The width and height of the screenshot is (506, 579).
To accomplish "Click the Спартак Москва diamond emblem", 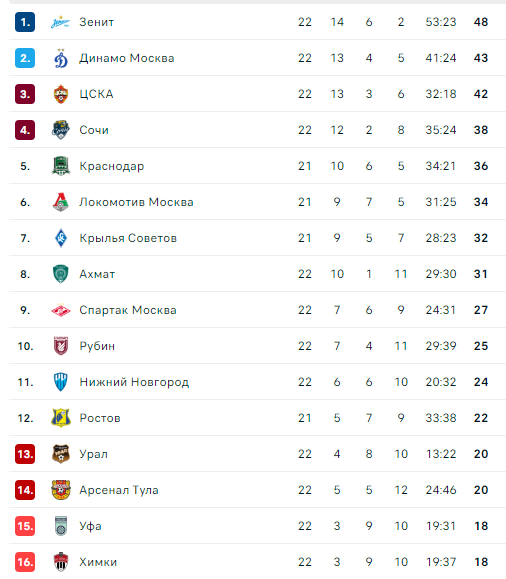I will [61, 310].
